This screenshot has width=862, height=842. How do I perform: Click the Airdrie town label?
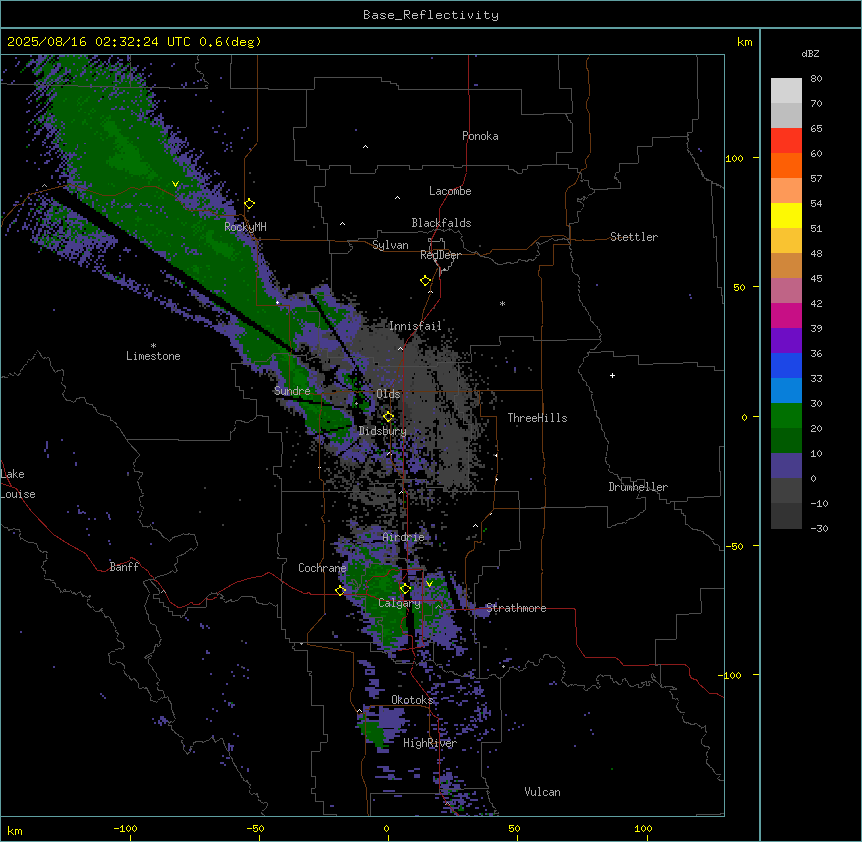point(404,537)
